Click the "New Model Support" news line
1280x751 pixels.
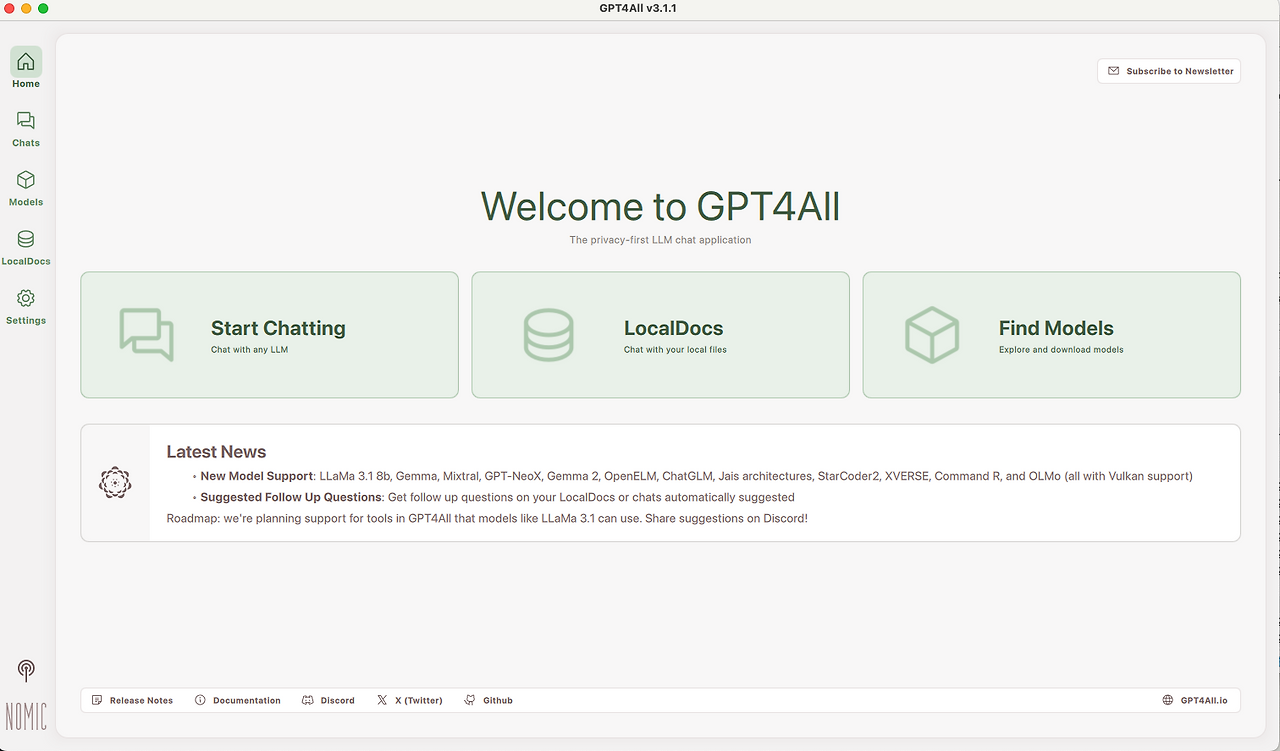696,476
